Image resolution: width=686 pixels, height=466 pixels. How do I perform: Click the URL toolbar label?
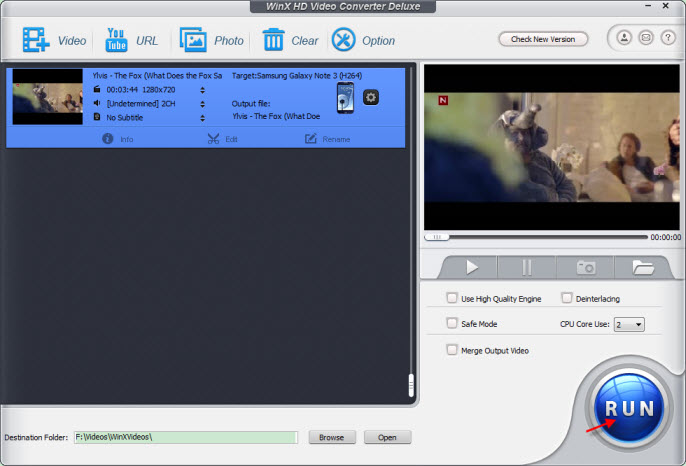tap(147, 41)
